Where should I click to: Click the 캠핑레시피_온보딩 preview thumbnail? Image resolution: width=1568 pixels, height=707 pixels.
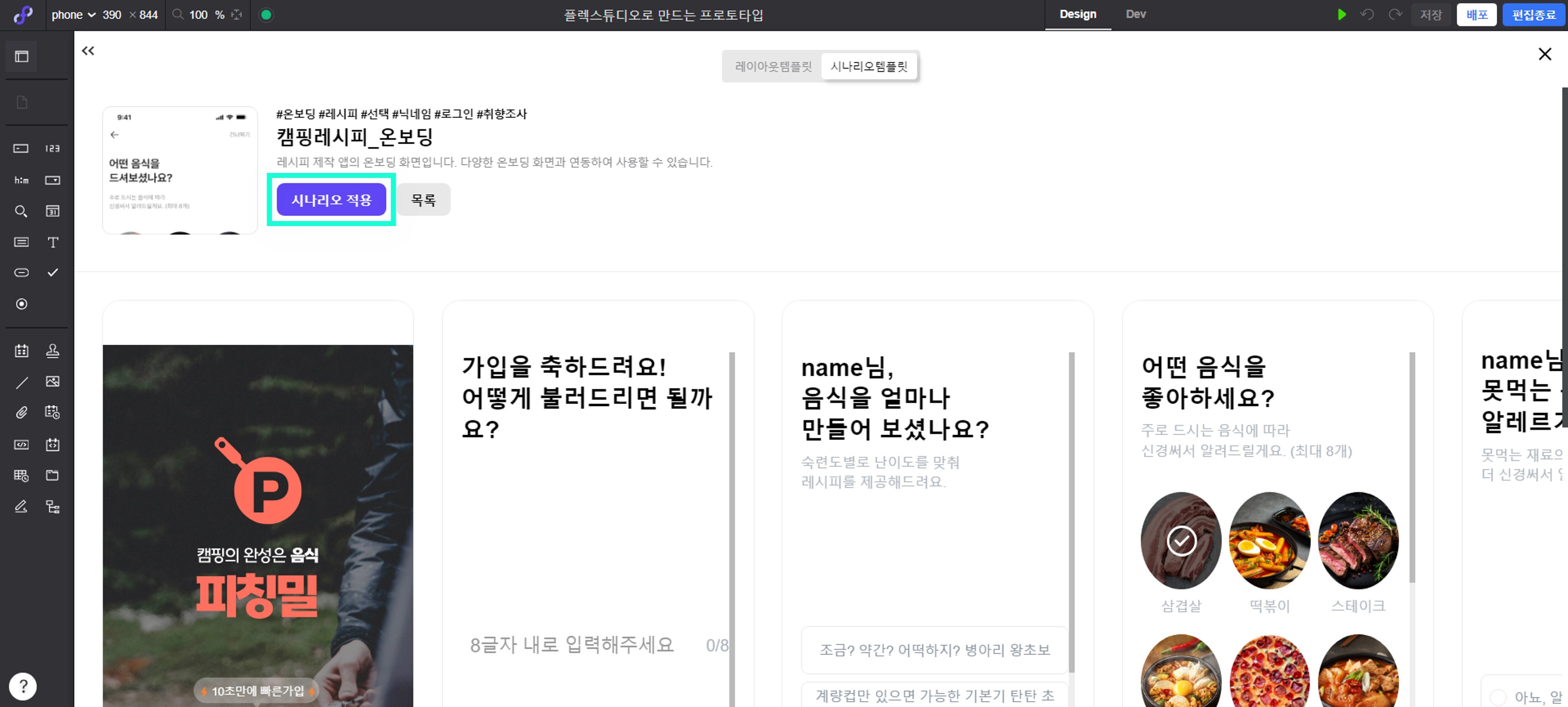point(180,170)
